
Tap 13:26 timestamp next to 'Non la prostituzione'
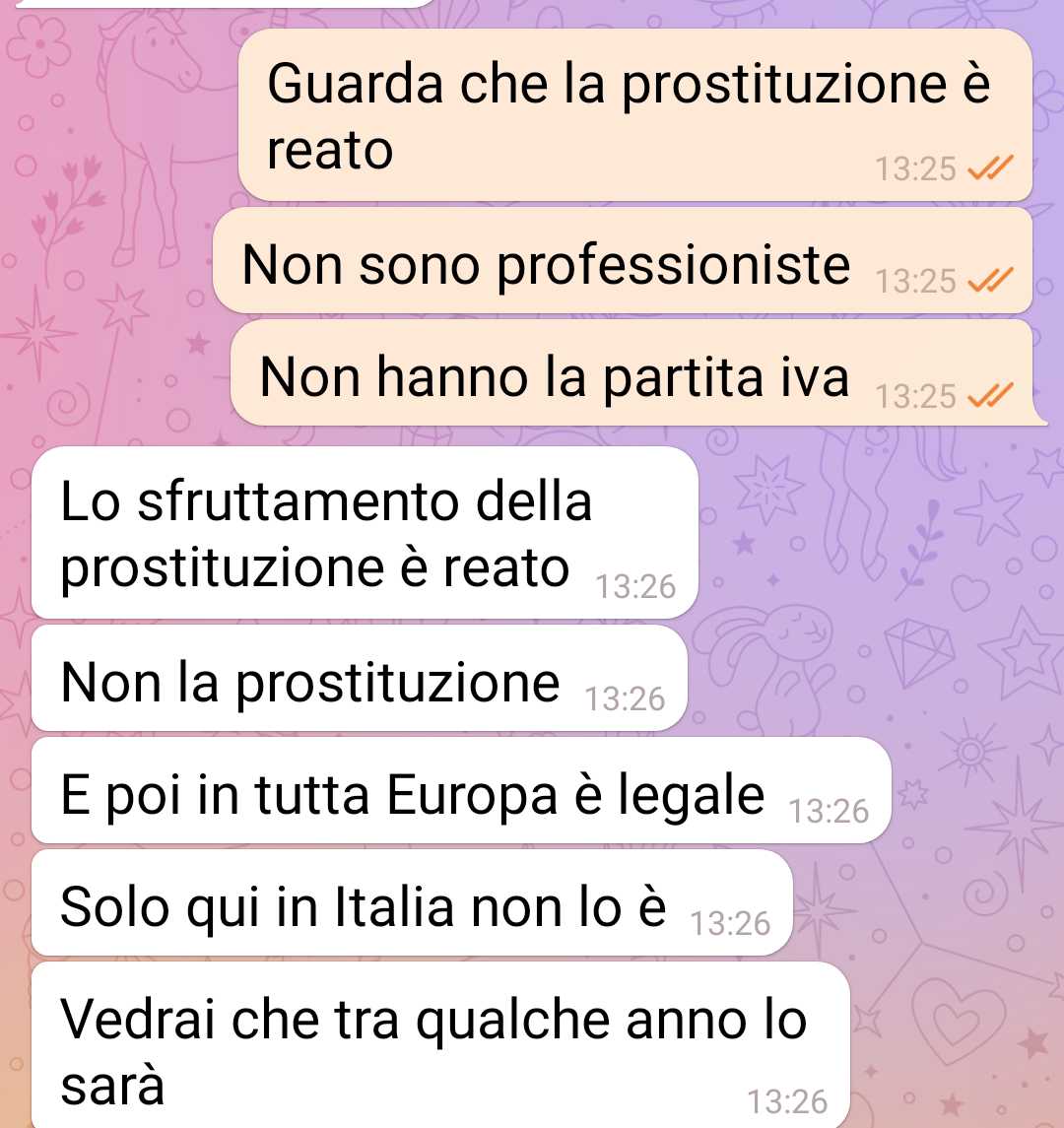coord(625,698)
